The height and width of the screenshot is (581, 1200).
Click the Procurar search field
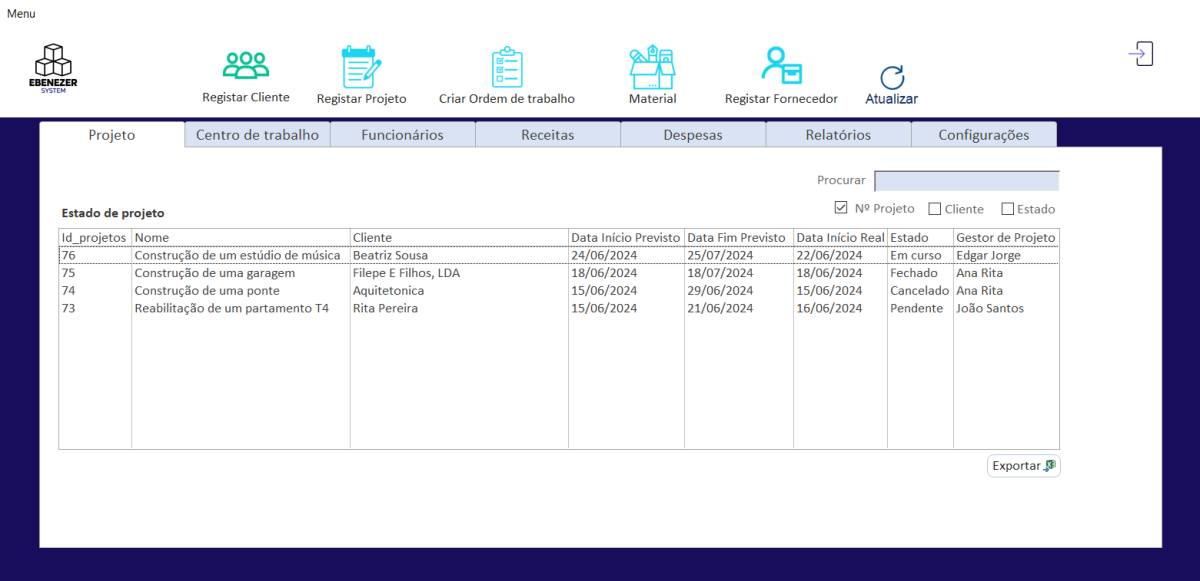966,181
